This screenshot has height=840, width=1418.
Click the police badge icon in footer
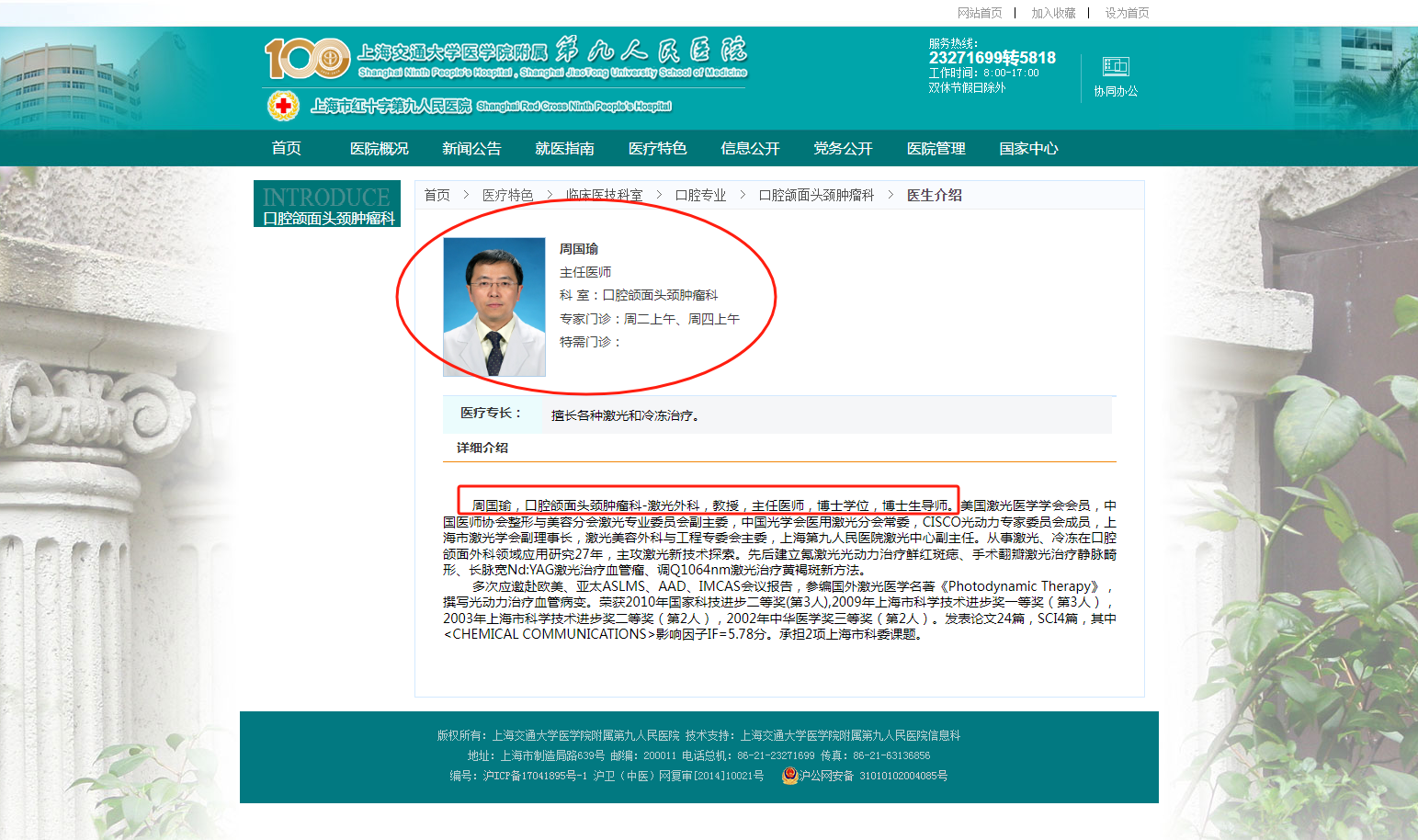click(788, 776)
